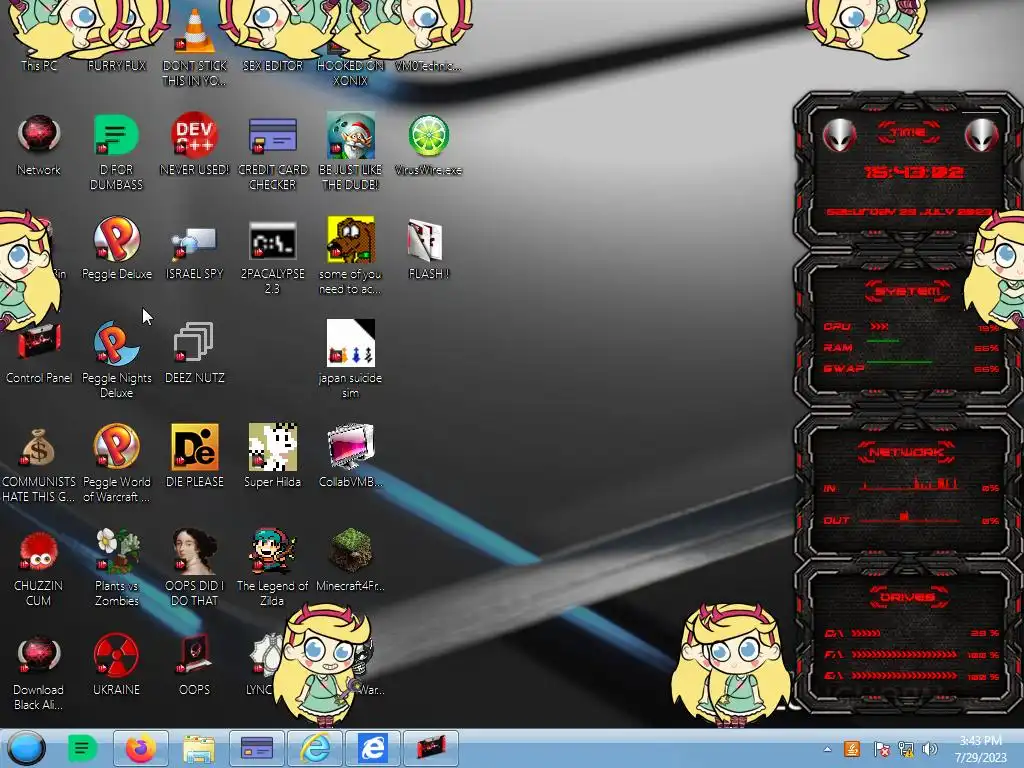1024x768 pixels.
Task: Click the taskbar clock showing 3:43 PM
Action: tap(980, 748)
